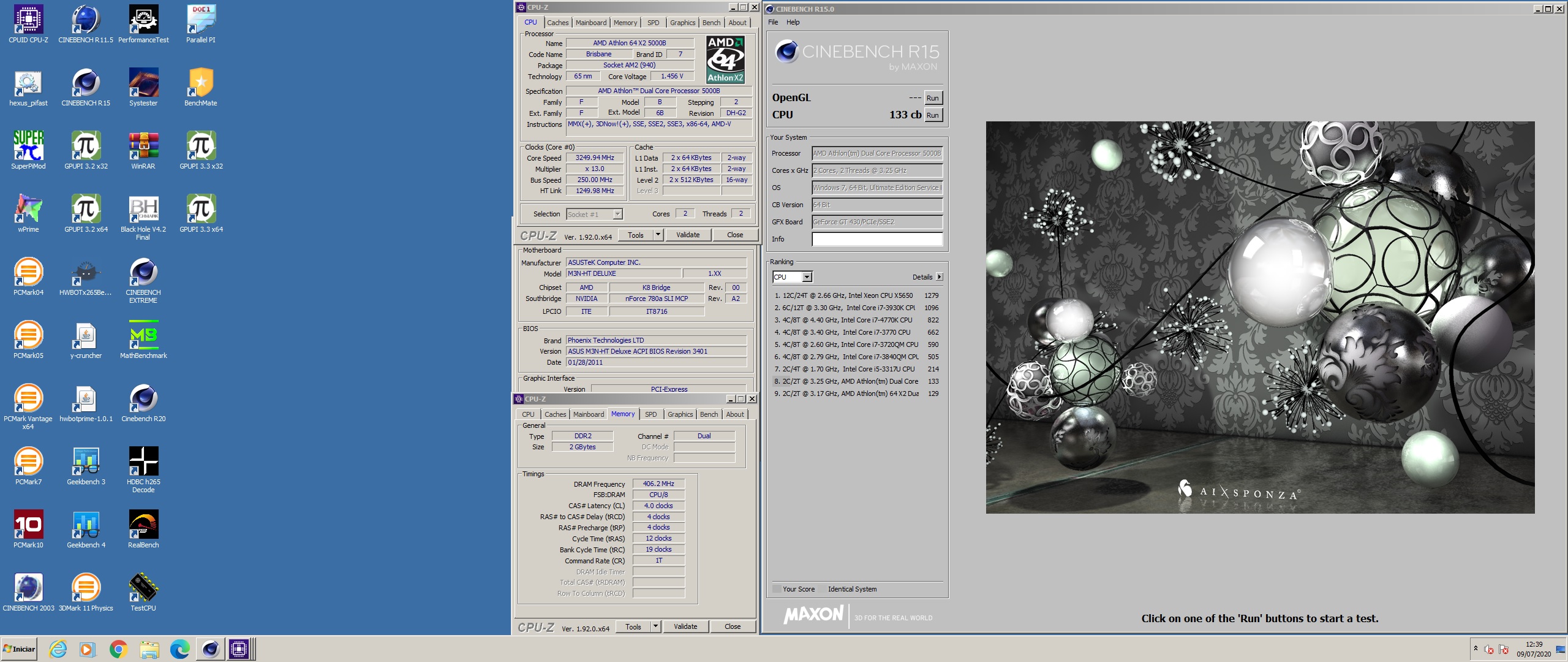Open the CPUID CPU-Z desktop icon
The width and height of the screenshot is (1568, 662).
[28, 24]
